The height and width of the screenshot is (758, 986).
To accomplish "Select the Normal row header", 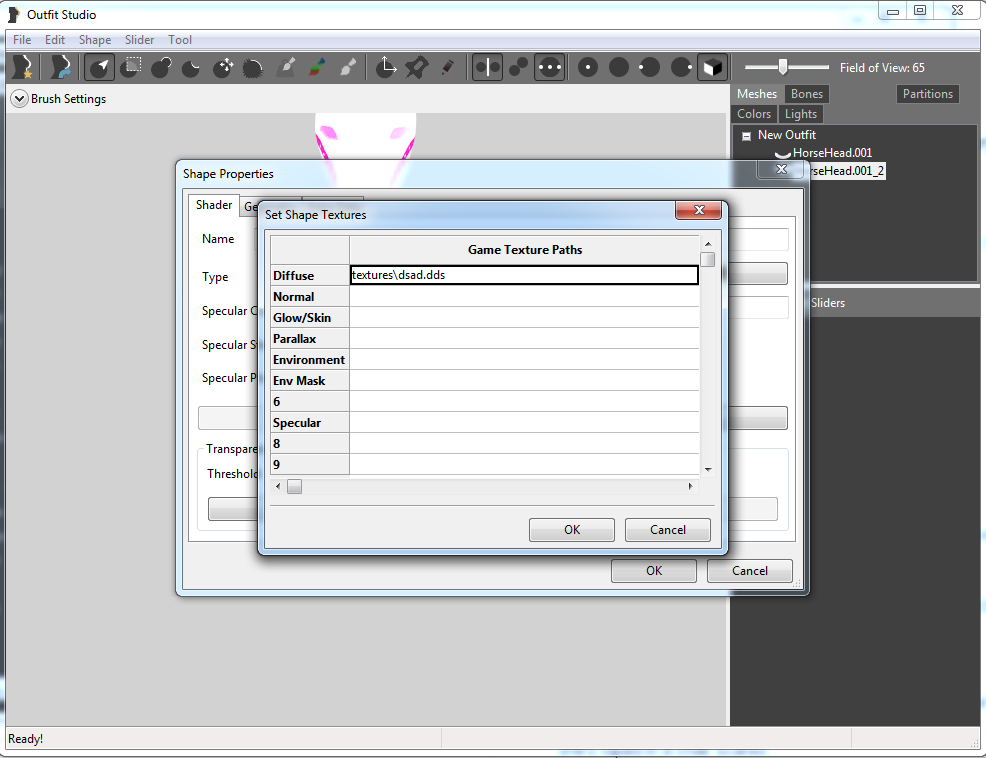I will 310,296.
